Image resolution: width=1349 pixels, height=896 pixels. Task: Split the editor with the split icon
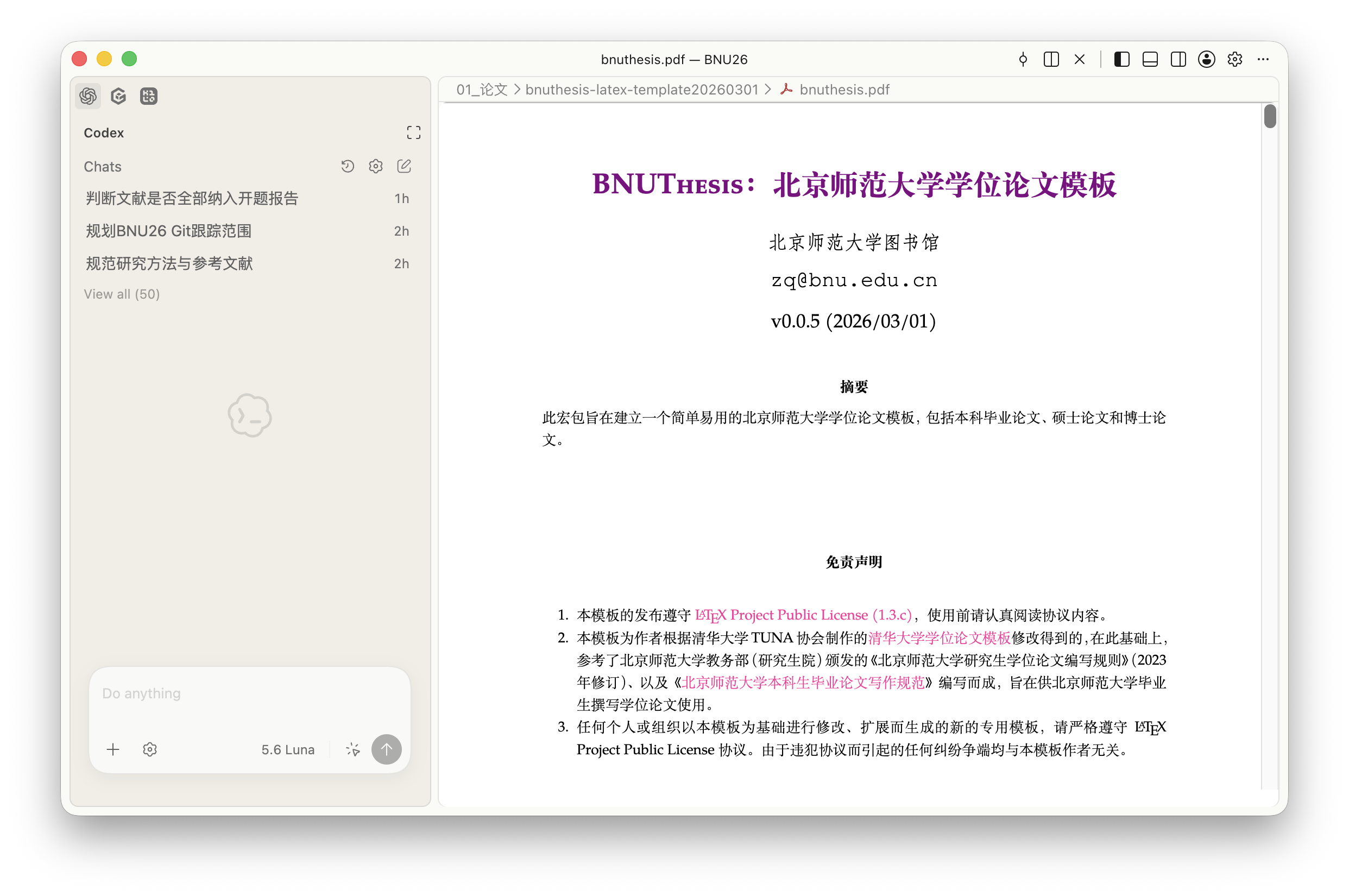(1051, 59)
